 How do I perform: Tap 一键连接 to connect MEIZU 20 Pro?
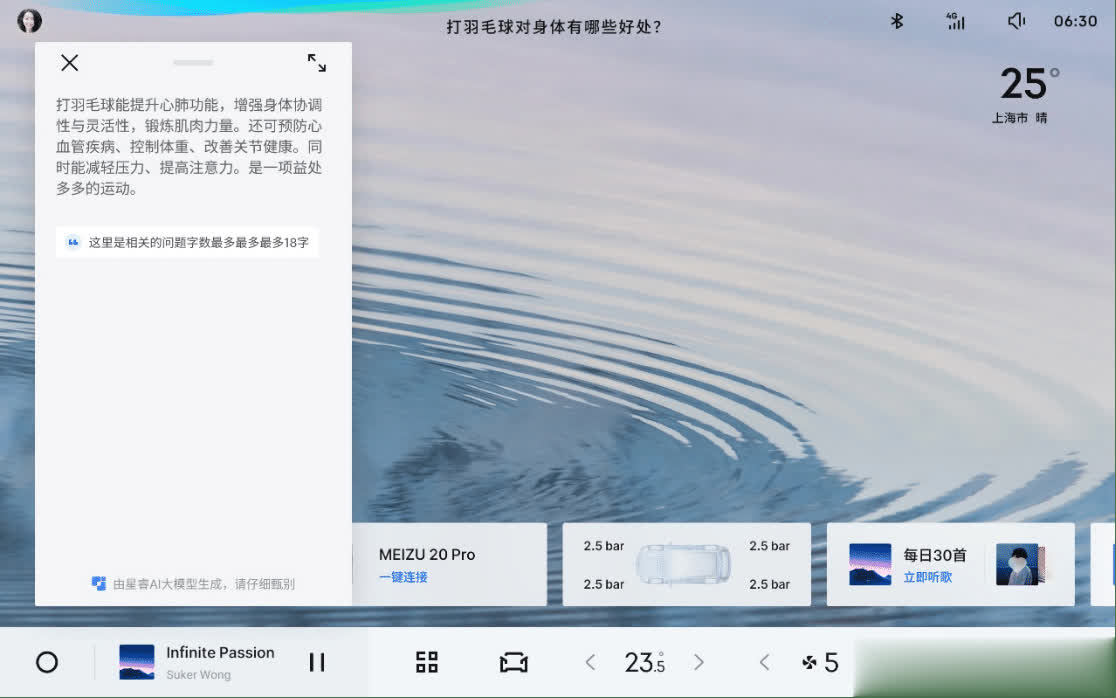pyautogui.click(x=403, y=577)
